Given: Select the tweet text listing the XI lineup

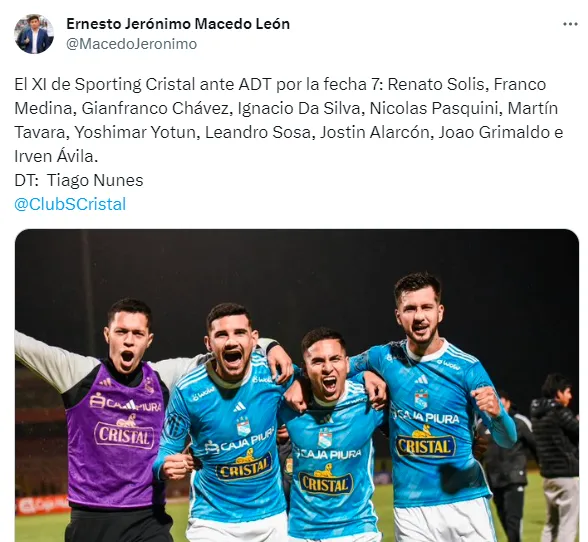Looking at the screenshot, I should click(289, 120).
